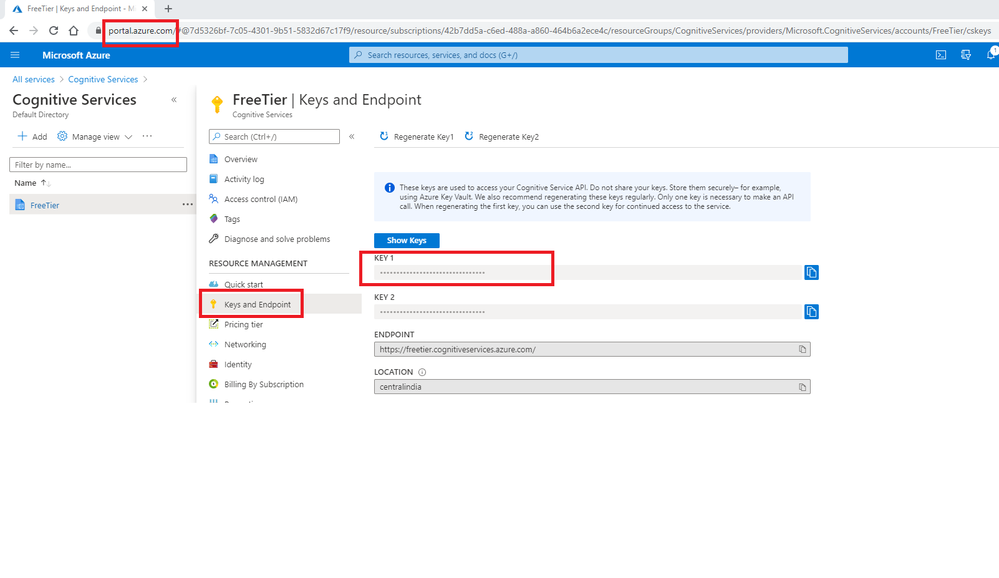Click the Regenerate Key2 button

click(x=501, y=137)
